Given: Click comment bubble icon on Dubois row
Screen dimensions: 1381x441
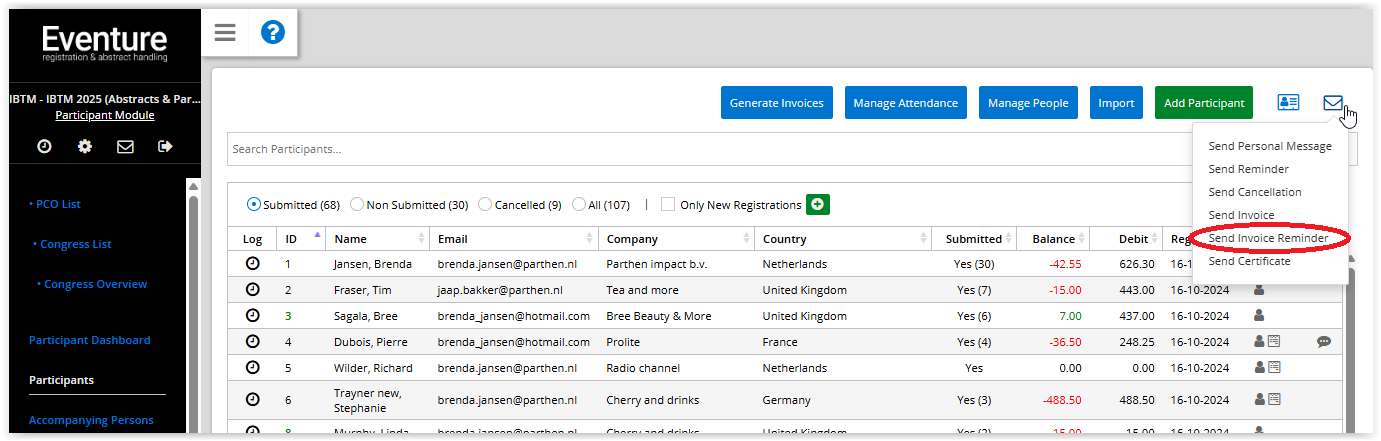Looking at the screenshot, I should [x=1324, y=342].
